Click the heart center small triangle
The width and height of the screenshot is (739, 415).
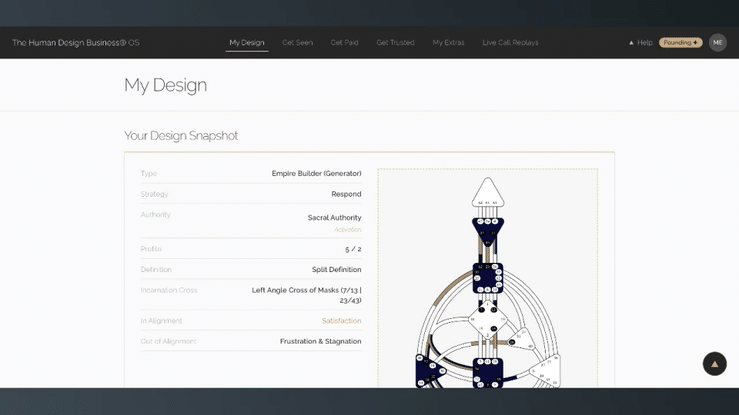coord(523,340)
